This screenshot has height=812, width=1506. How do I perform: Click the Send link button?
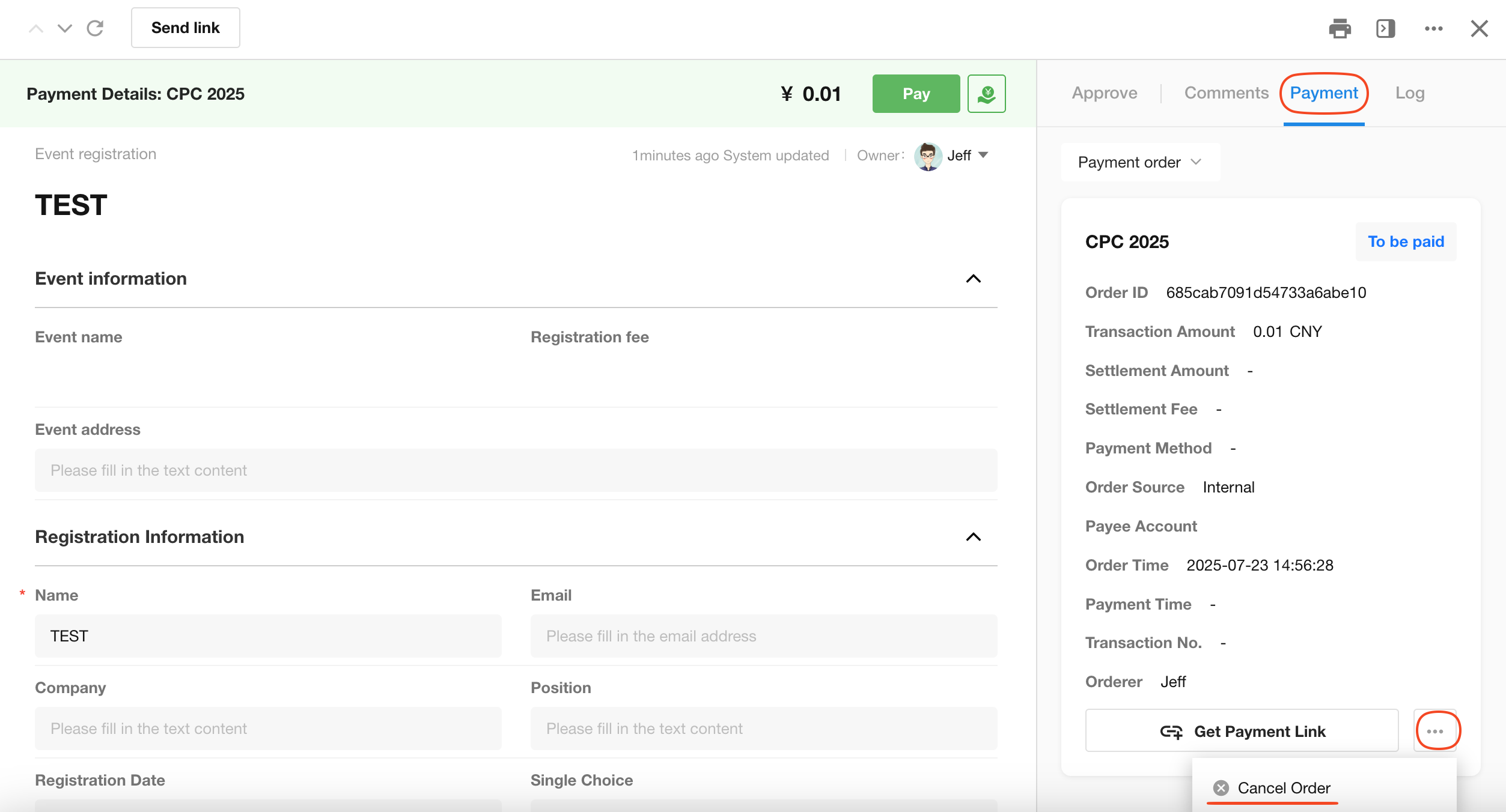186,28
